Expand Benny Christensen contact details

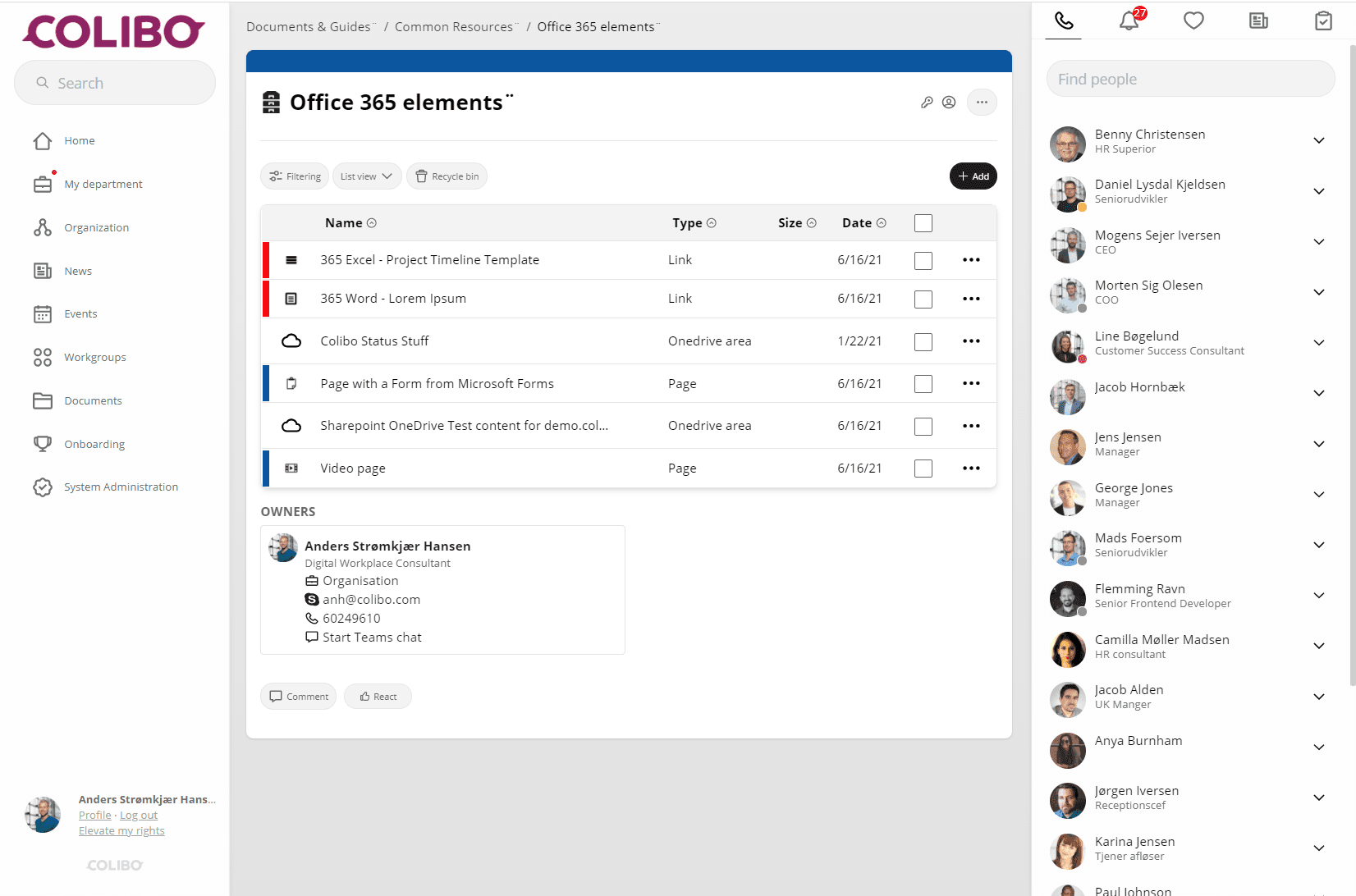(x=1319, y=141)
